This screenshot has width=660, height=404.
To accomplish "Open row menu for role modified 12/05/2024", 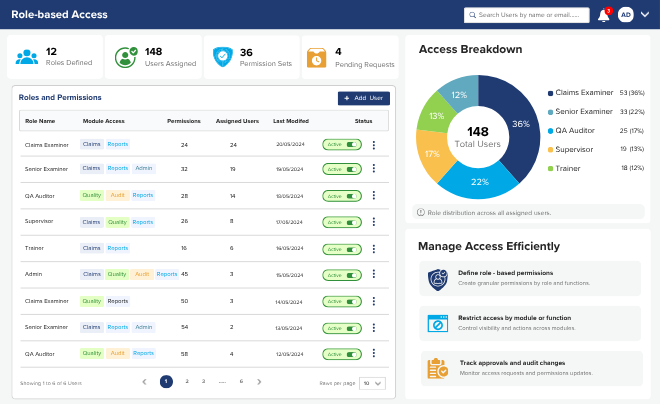I will click(374, 353).
